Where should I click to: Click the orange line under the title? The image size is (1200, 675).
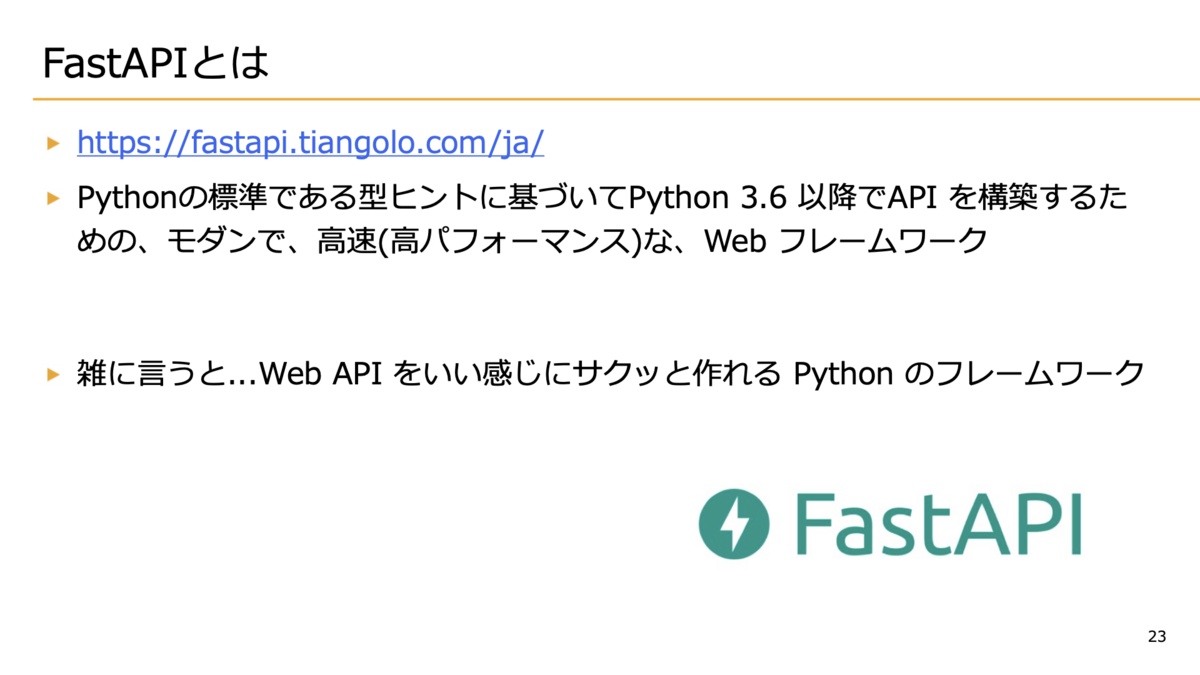pyautogui.click(x=616, y=99)
